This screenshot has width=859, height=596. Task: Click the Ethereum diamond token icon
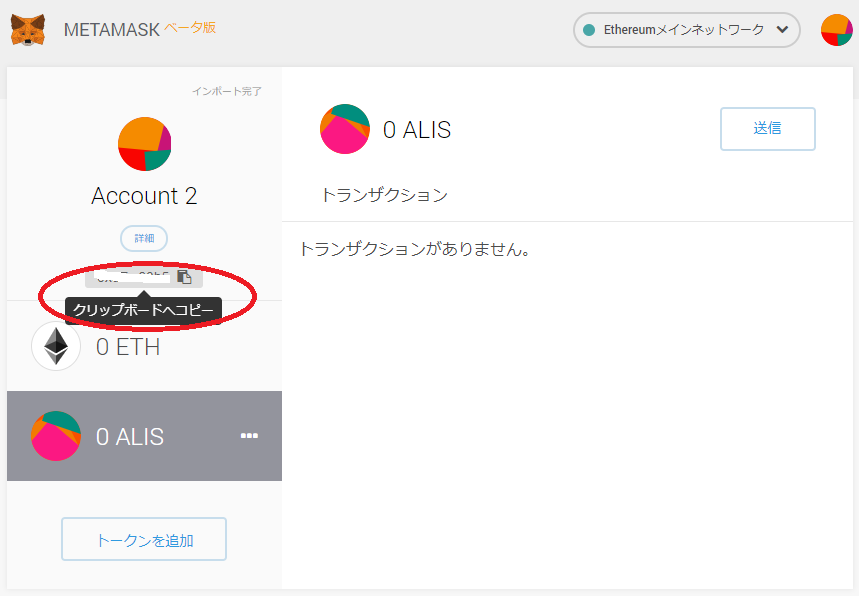pyautogui.click(x=56, y=347)
